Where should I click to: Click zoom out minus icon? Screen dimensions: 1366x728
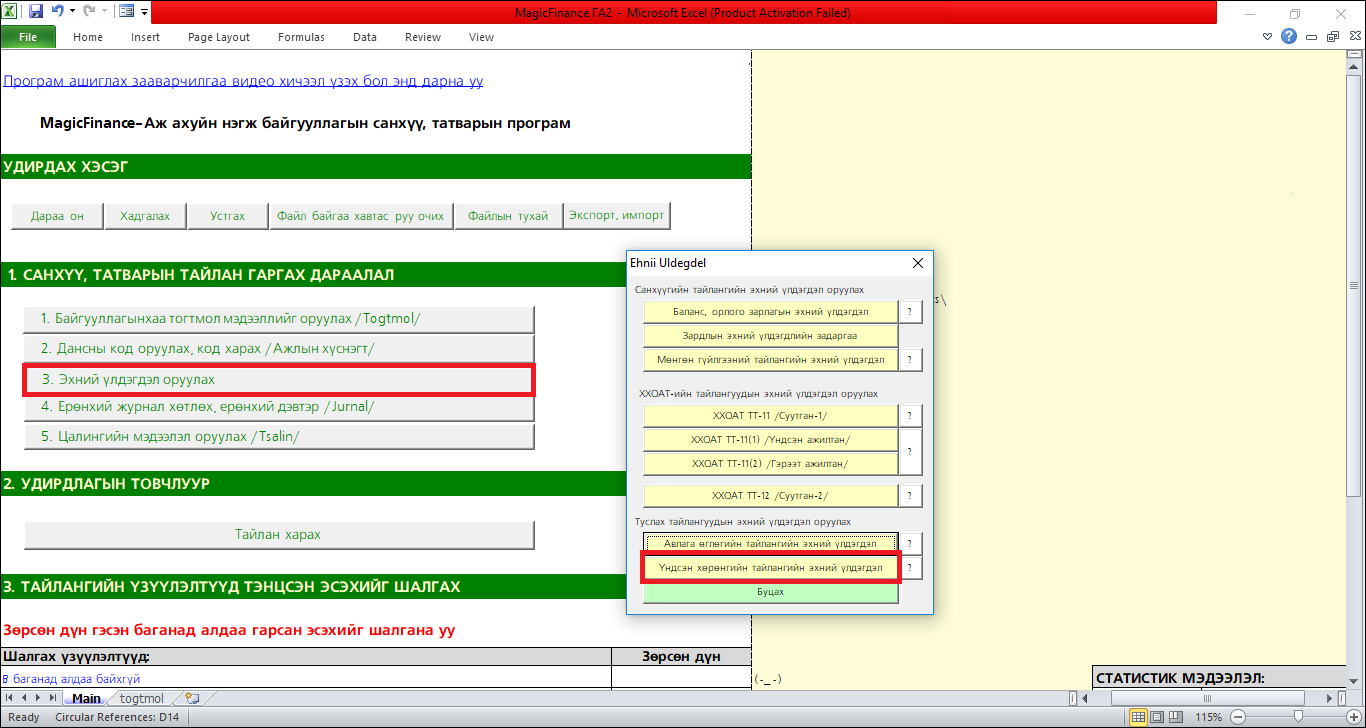[x=1238, y=717]
